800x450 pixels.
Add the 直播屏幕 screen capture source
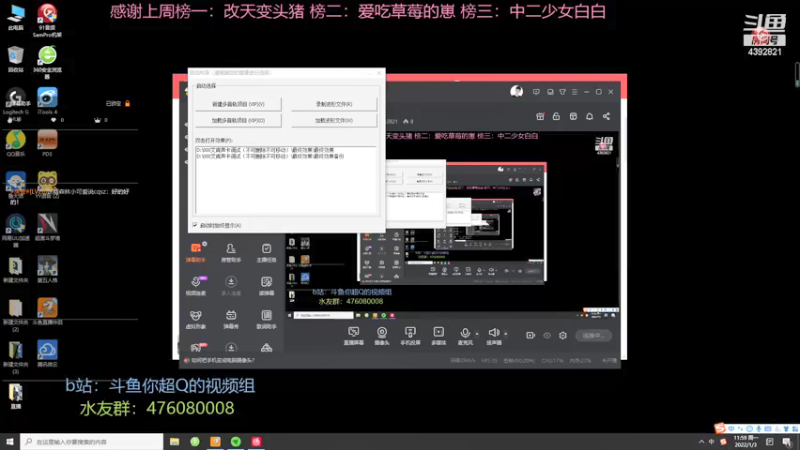[354, 336]
